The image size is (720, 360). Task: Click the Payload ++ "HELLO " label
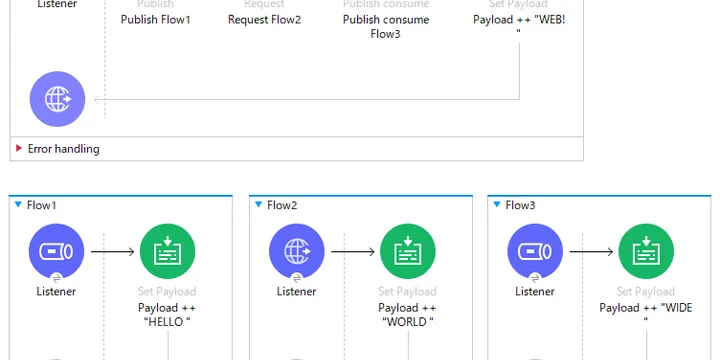pos(167,315)
